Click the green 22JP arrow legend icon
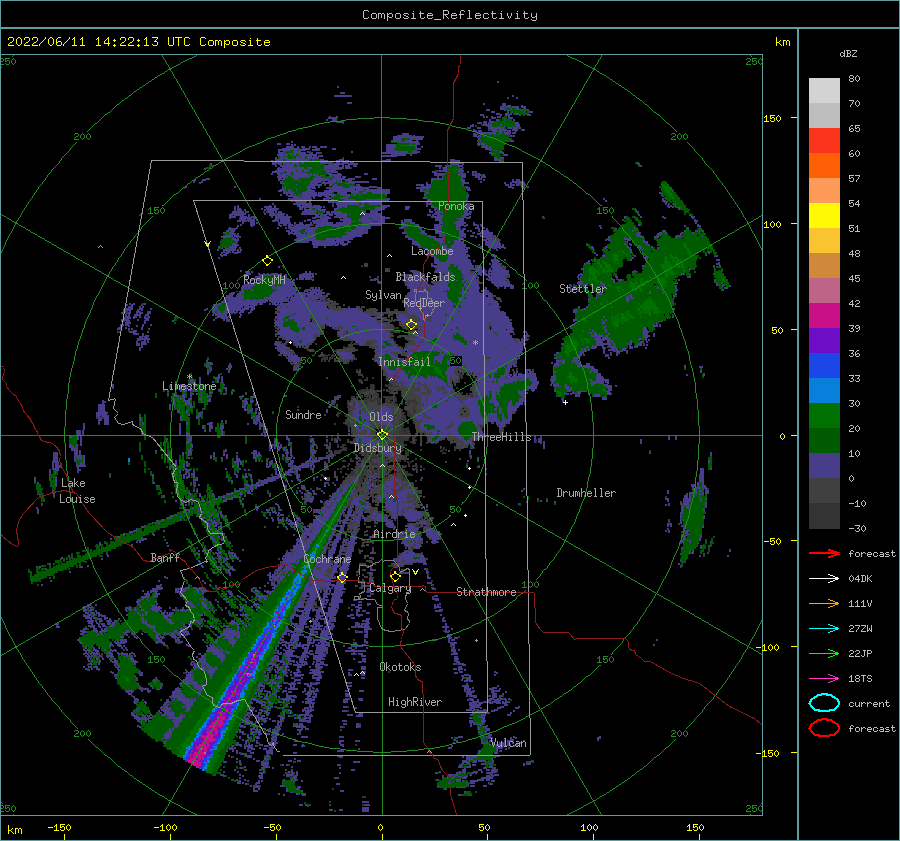This screenshot has width=900, height=841. [x=824, y=653]
